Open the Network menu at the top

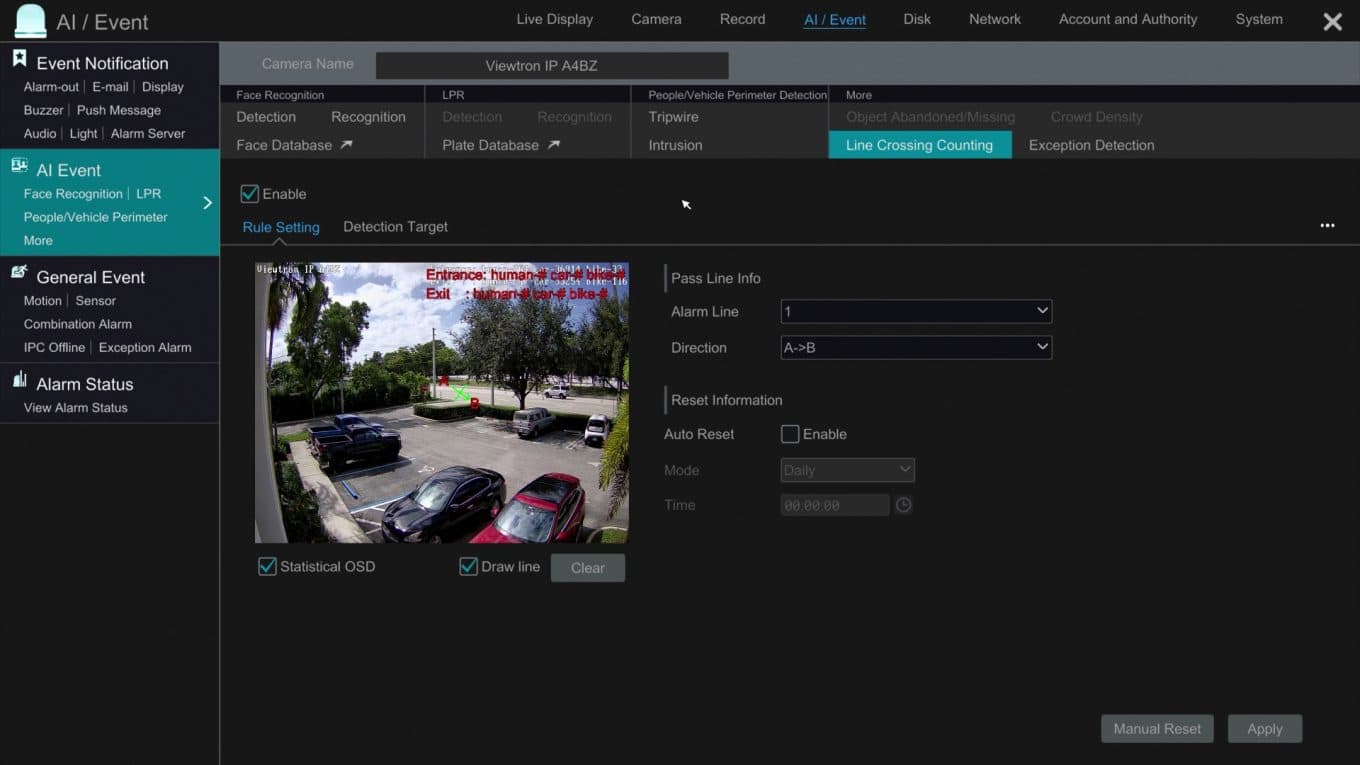[994, 19]
